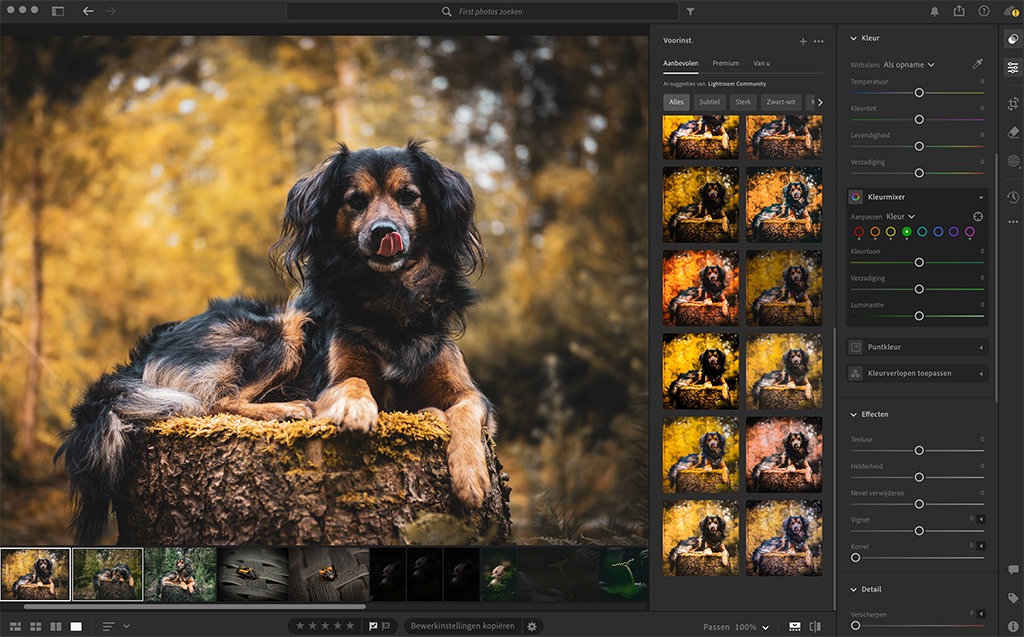Add a new preset with plus icon

pos(802,41)
